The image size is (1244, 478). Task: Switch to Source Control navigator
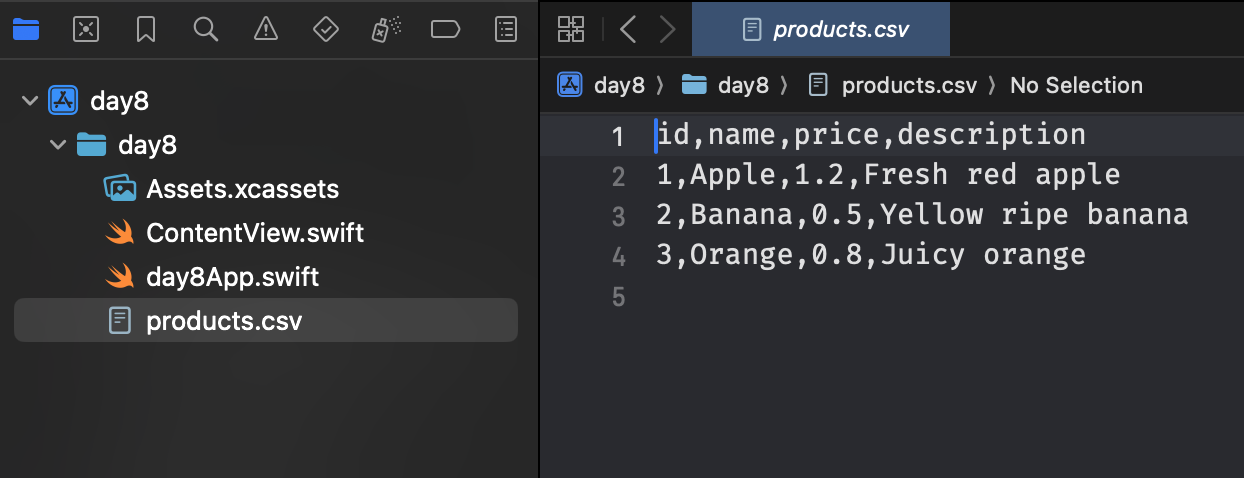(x=86, y=30)
